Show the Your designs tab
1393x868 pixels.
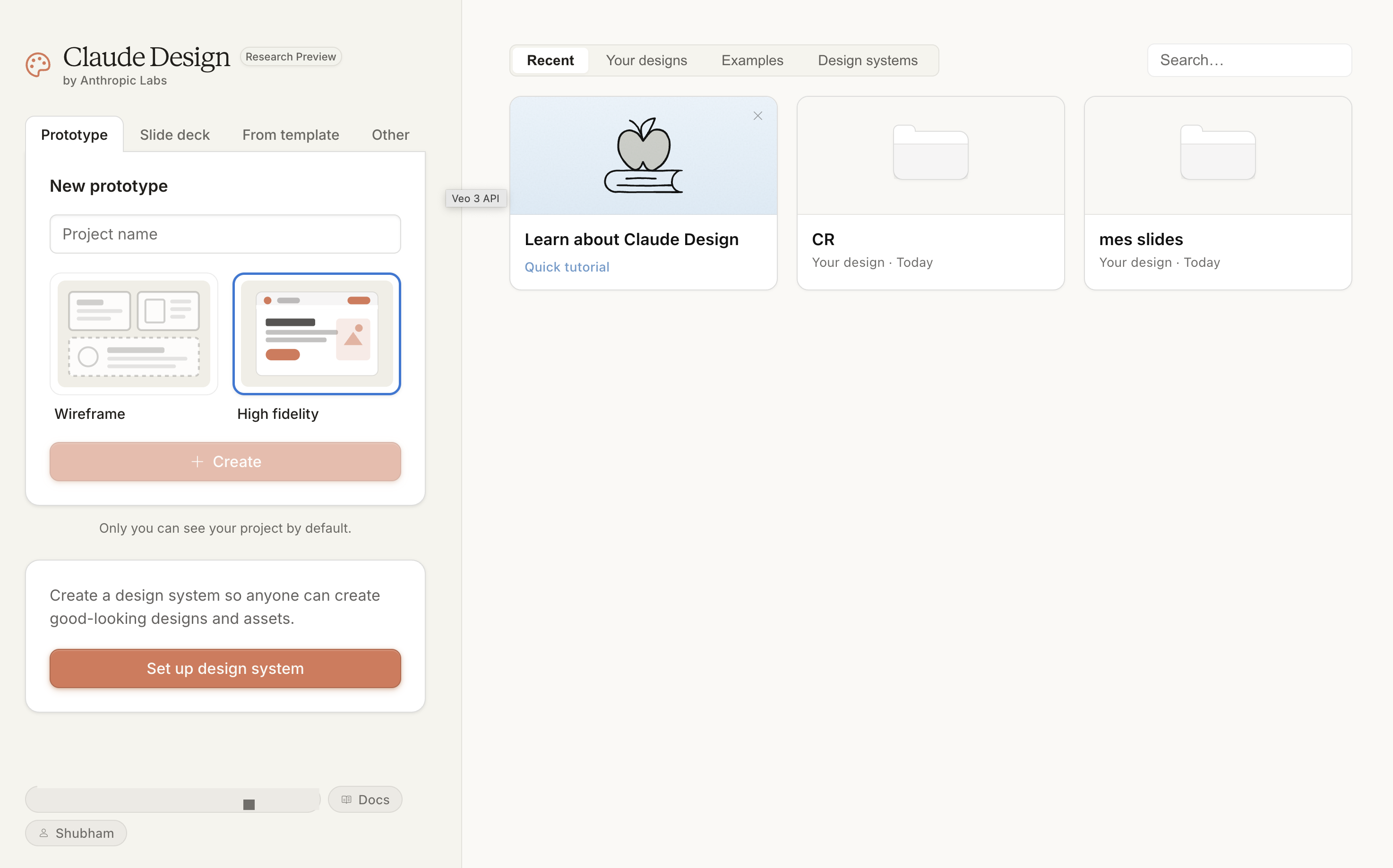point(646,60)
